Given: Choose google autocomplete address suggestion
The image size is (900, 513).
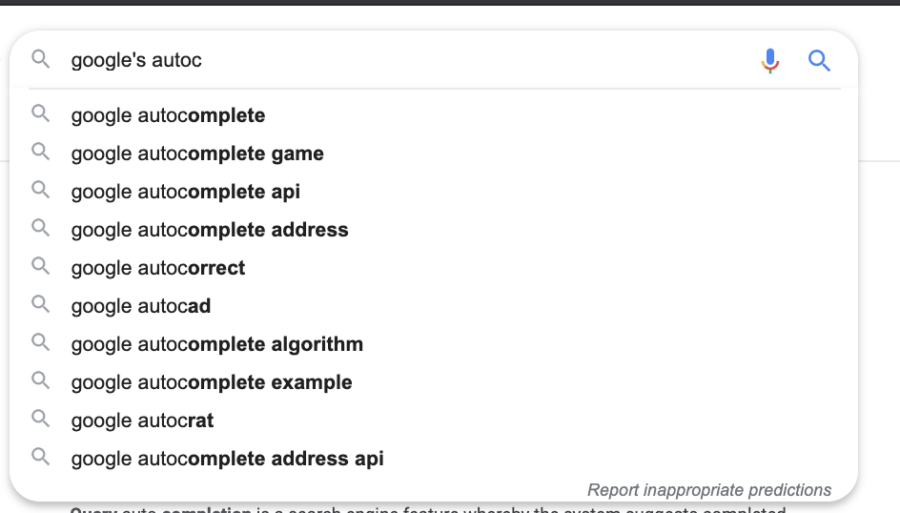Looking at the screenshot, I should pos(433,230).
